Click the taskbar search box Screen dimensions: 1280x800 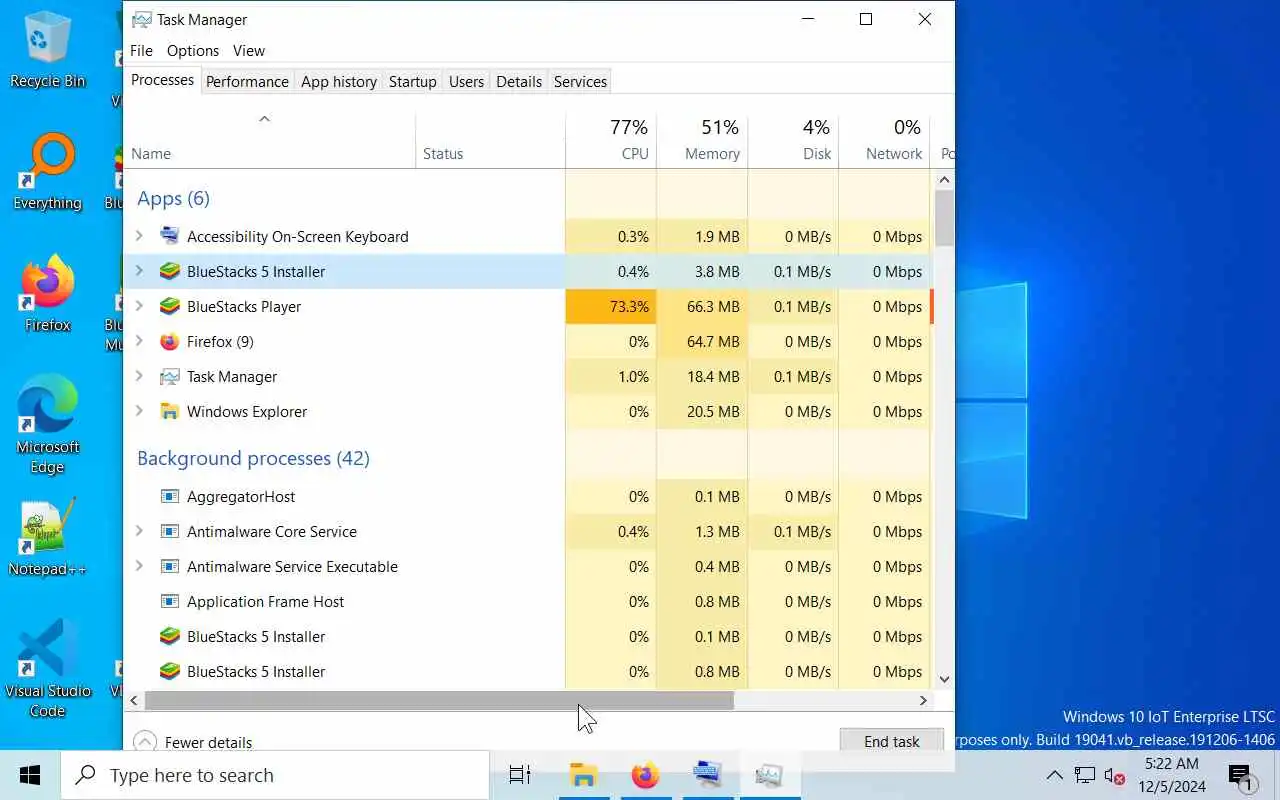(x=275, y=775)
